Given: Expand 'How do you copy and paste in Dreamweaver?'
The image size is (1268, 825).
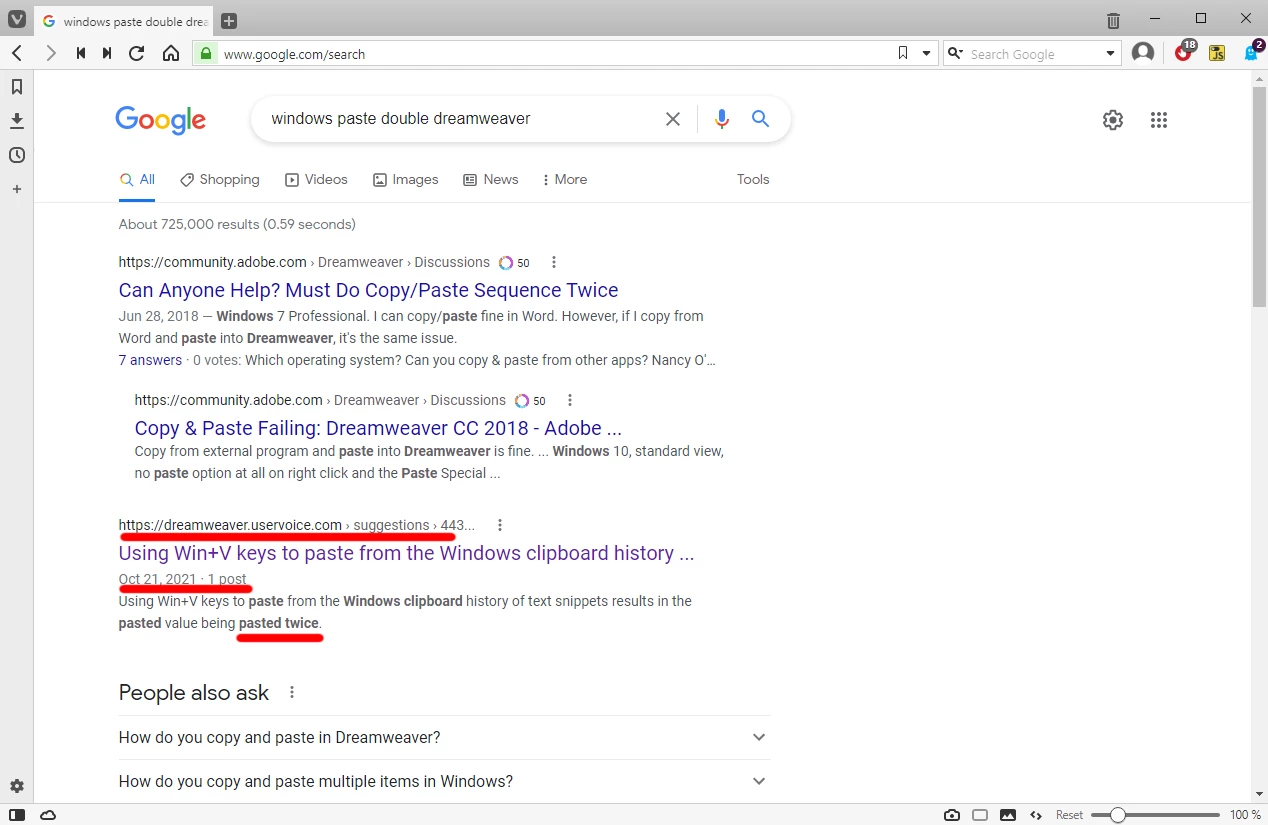Looking at the screenshot, I should 444,738.
